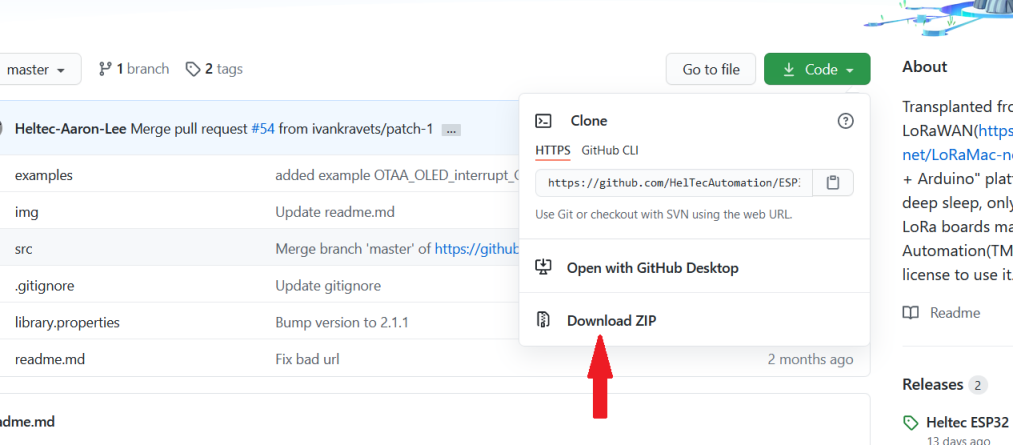Click the branch icon beside 1 branch
This screenshot has height=445, width=1013.
[x=105, y=69]
